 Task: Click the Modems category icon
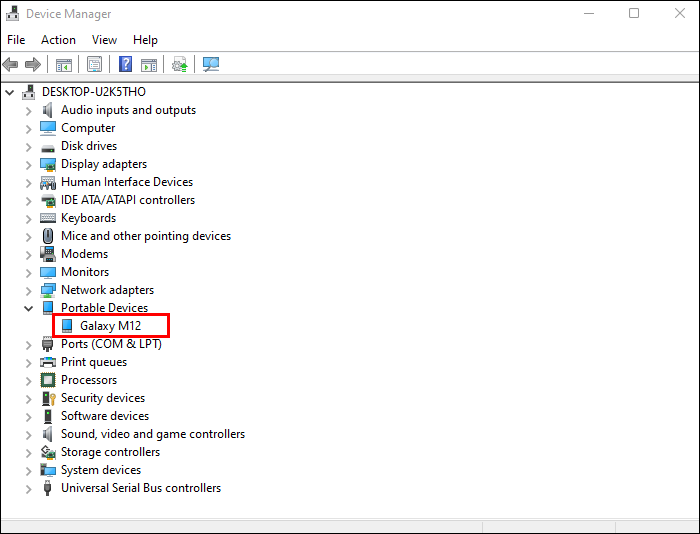pyautogui.click(x=48, y=254)
